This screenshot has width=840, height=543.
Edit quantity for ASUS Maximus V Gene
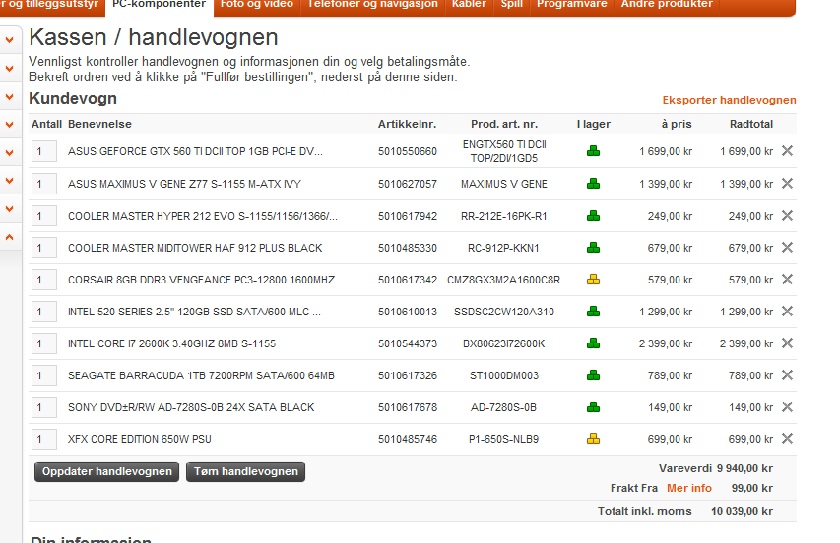point(44,184)
